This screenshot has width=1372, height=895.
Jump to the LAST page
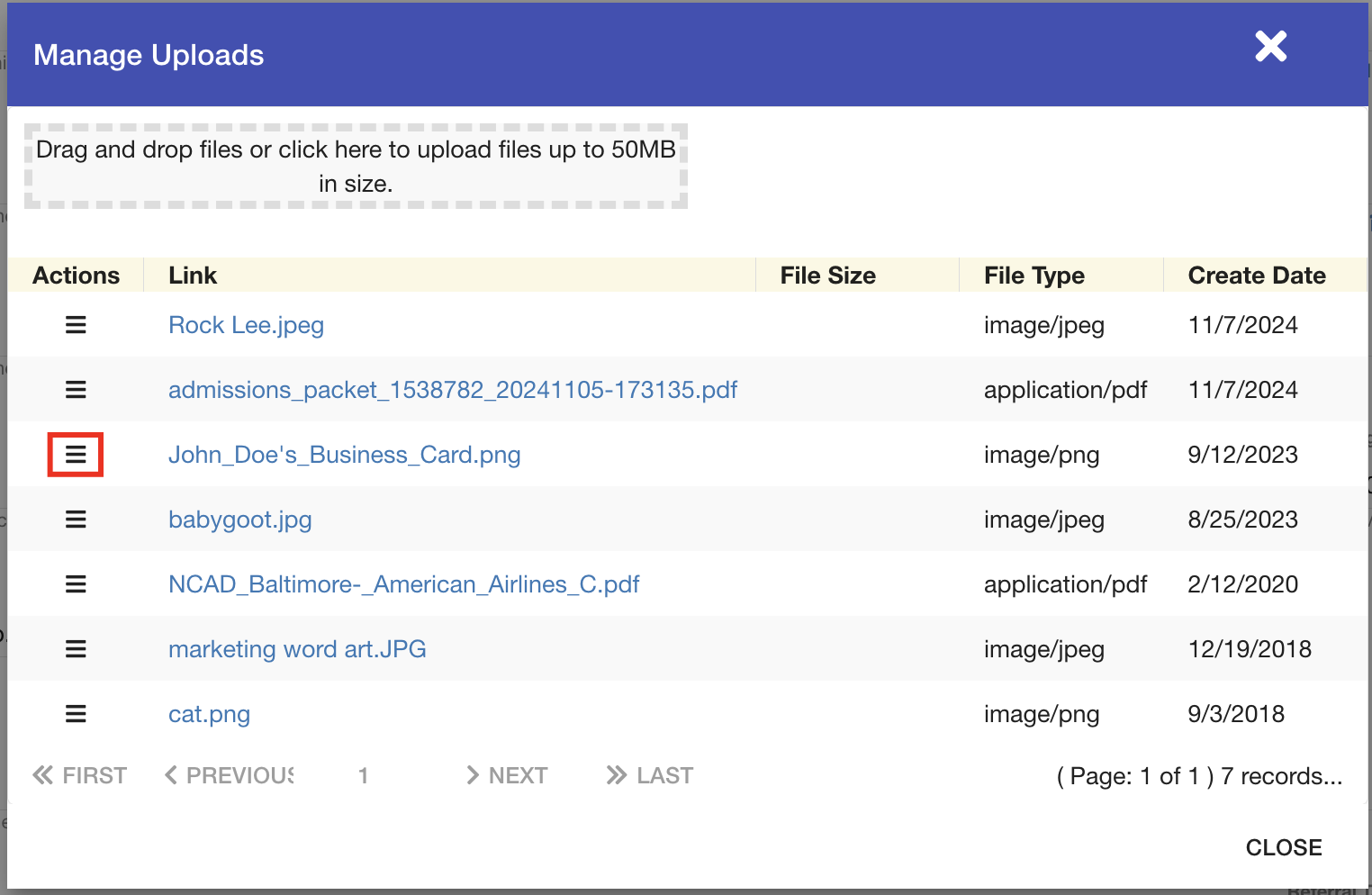(650, 775)
